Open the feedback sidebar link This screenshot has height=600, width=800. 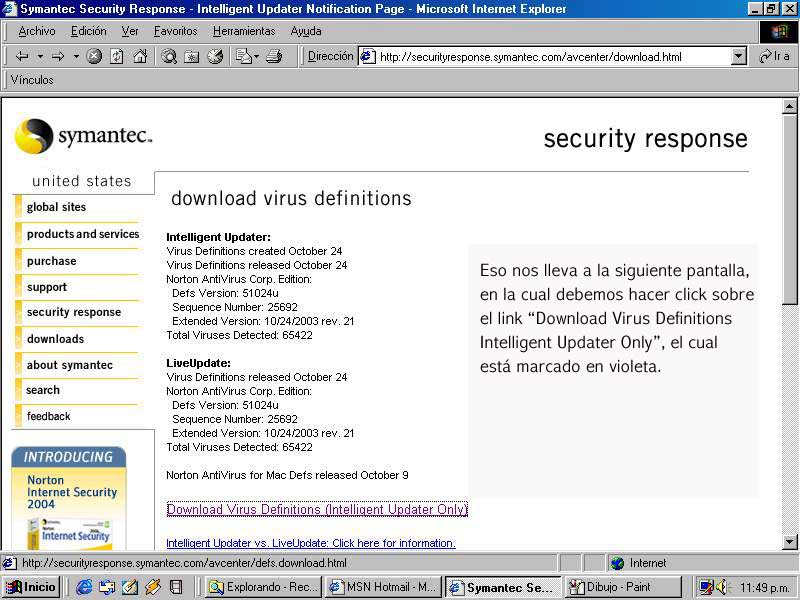pyautogui.click(x=48, y=416)
